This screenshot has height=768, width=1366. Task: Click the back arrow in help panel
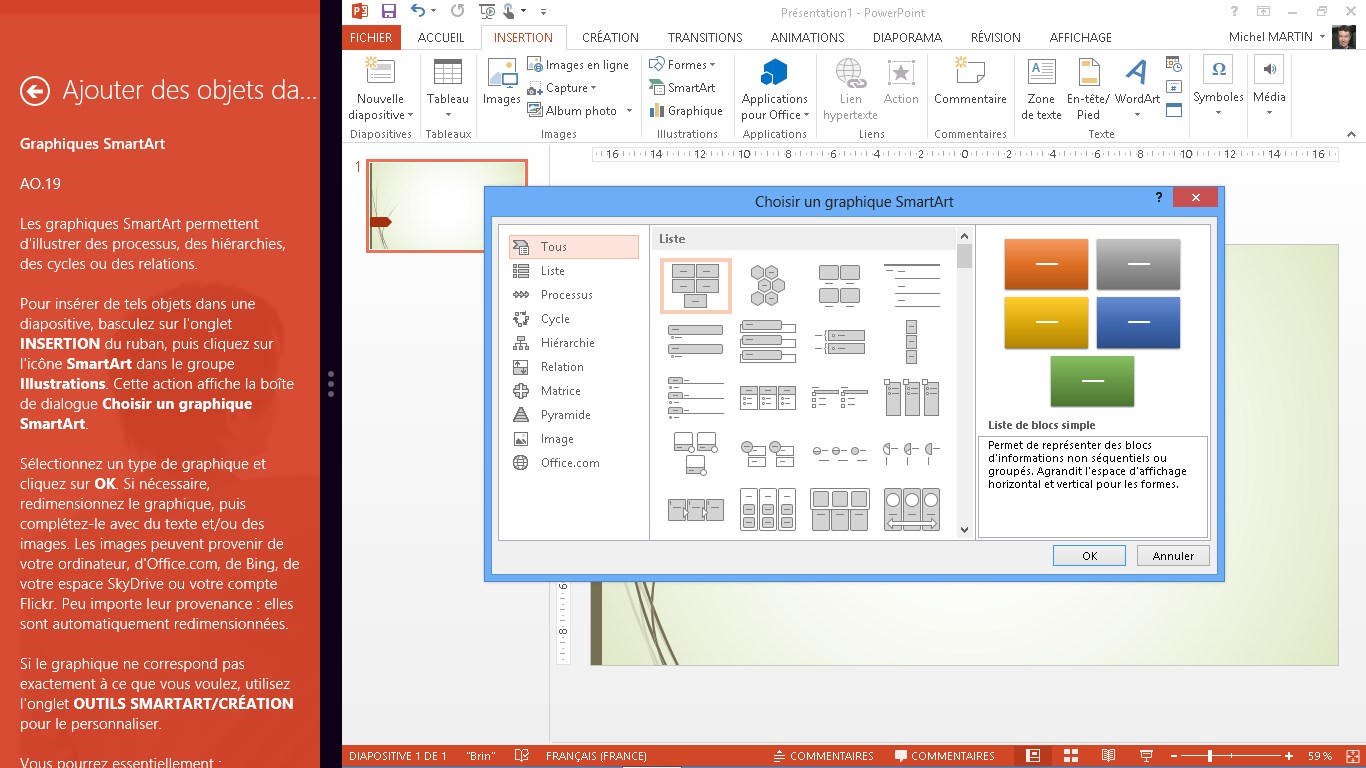35,92
